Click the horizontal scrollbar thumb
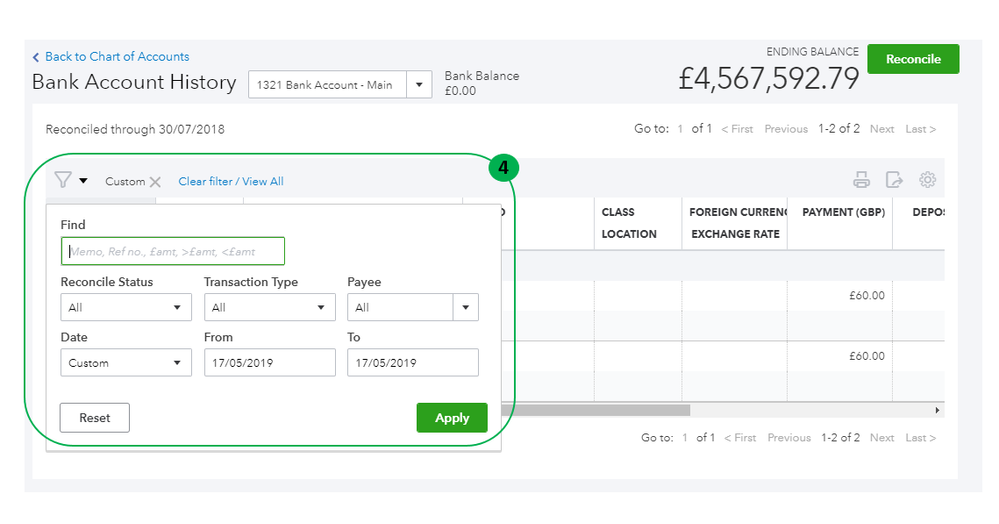This screenshot has width=999, height=524. pos(600,410)
